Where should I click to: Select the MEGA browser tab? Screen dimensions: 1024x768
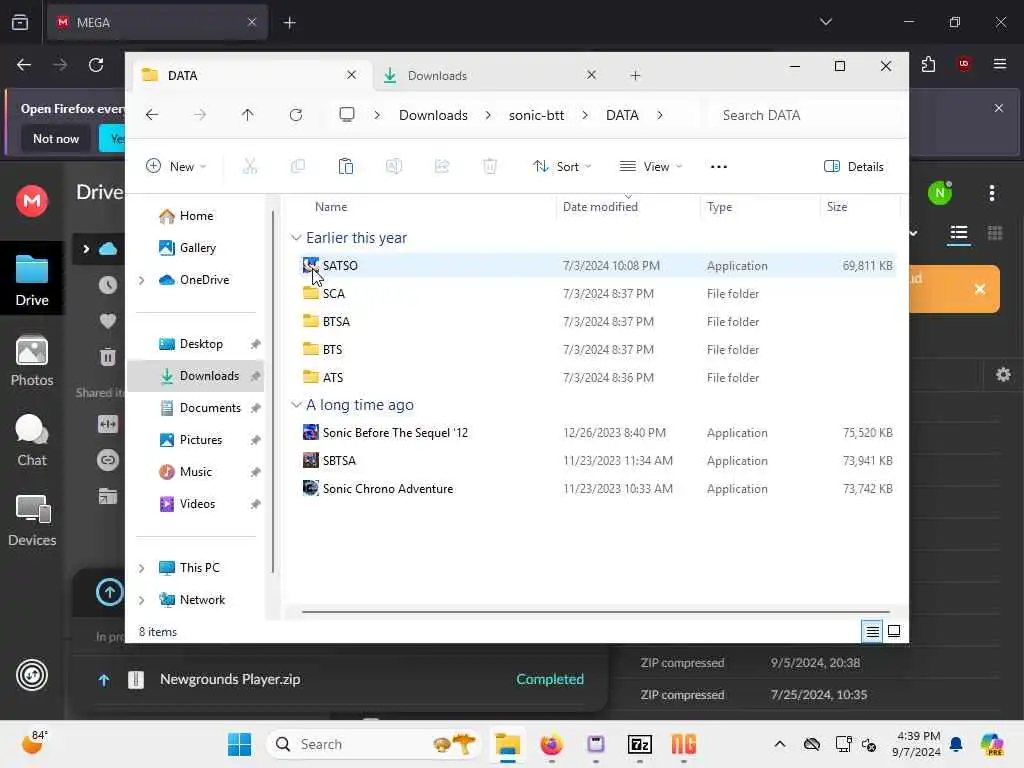pyautogui.click(x=157, y=22)
